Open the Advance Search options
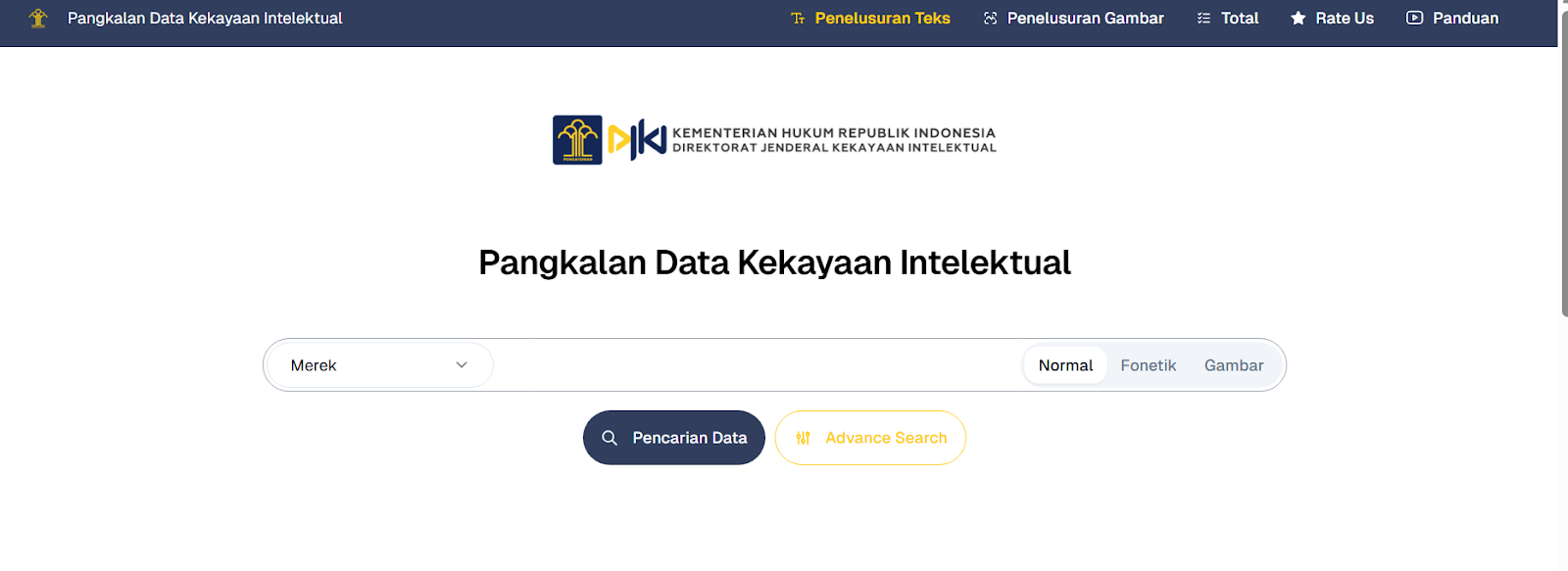Screen dimensions: 1568x571 [x=885, y=438]
